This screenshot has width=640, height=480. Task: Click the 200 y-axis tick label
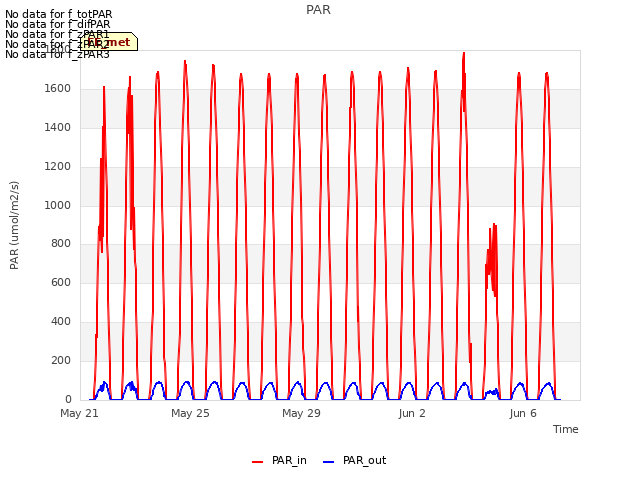click(x=61, y=360)
